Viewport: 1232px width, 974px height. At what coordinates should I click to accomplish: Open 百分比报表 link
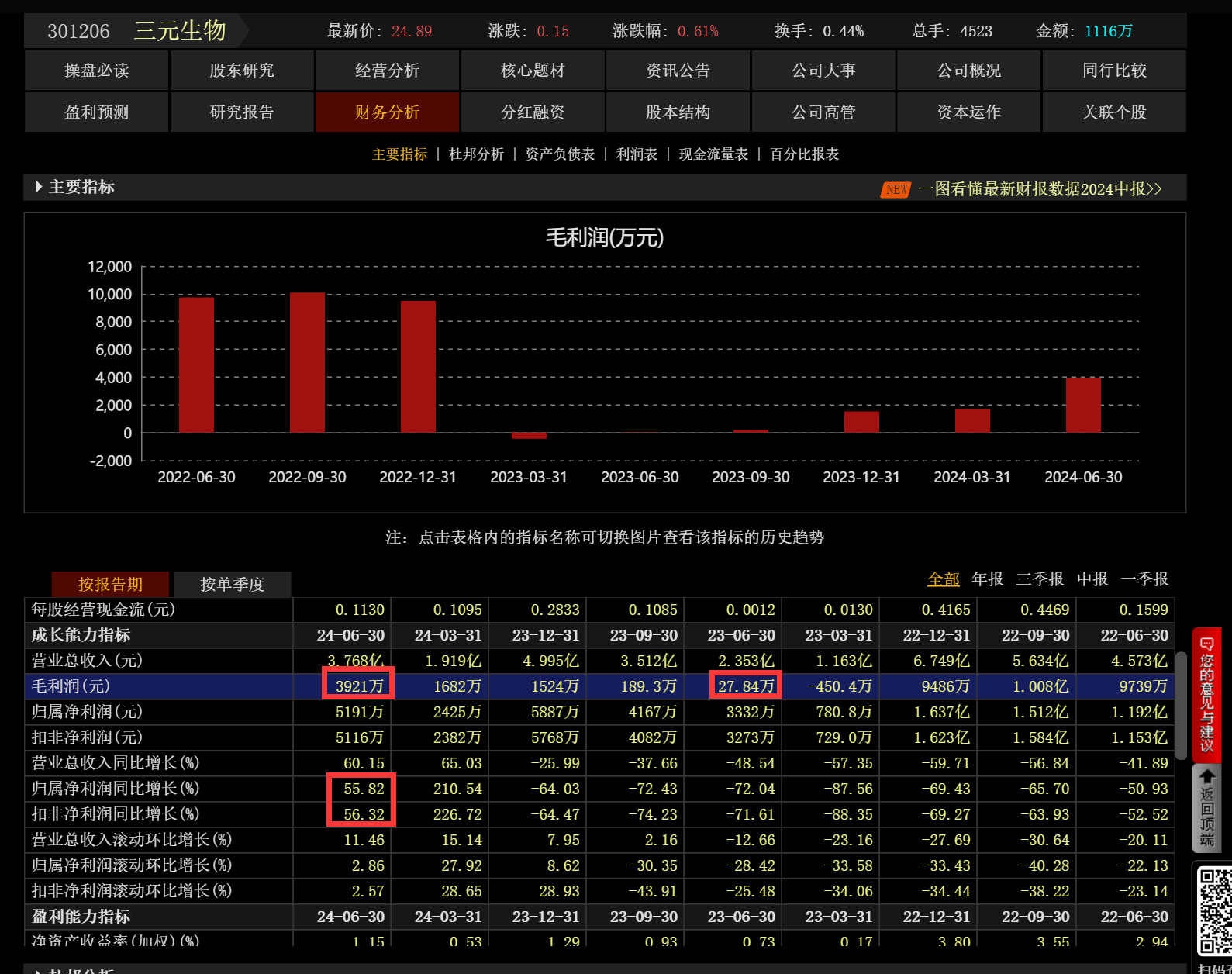coord(804,154)
